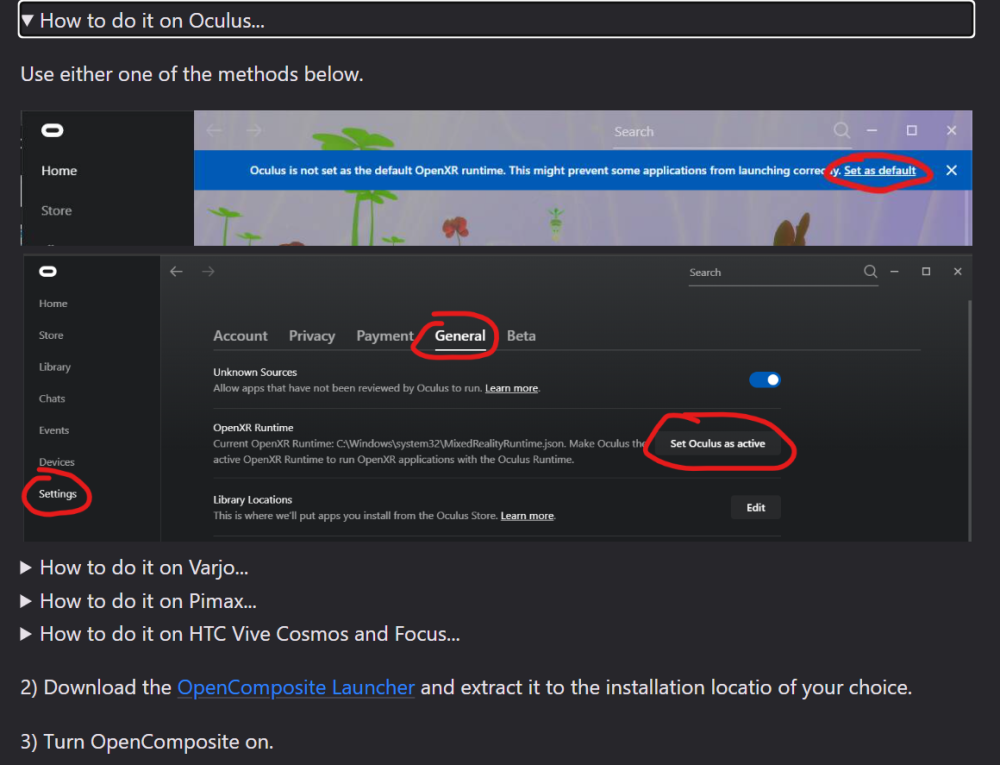Click Set as default link in blue banner
The height and width of the screenshot is (765, 1000).
(879, 170)
